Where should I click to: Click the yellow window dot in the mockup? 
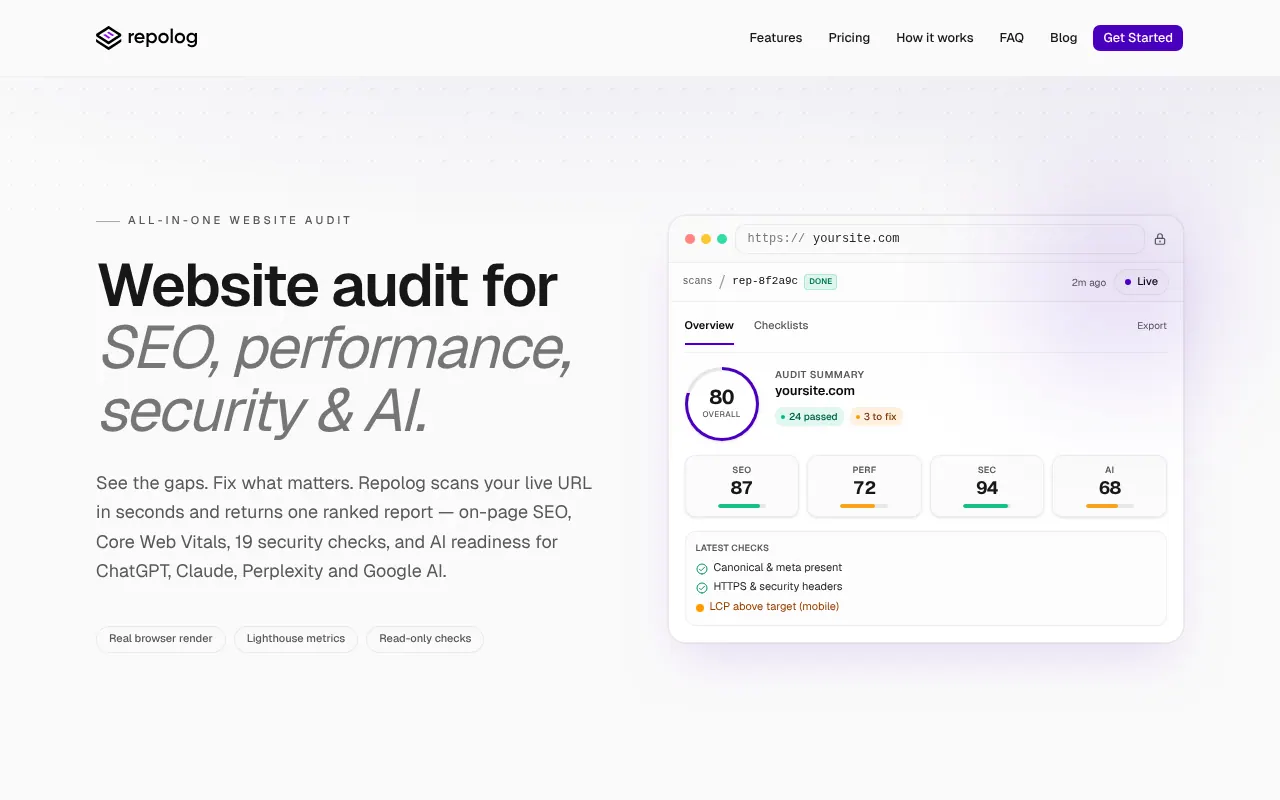(706, 239)
